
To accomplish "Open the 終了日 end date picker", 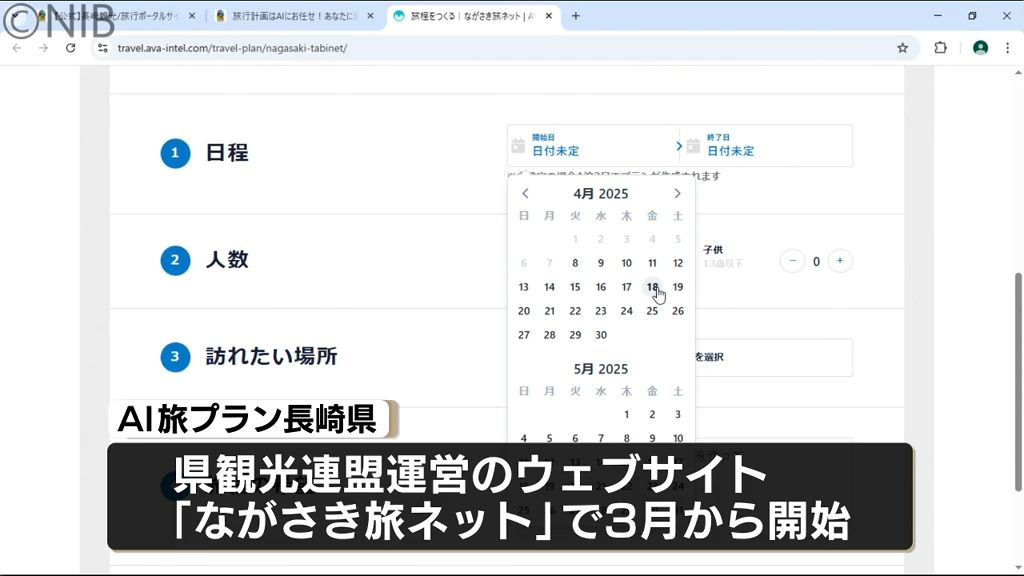I will point(768,145).
